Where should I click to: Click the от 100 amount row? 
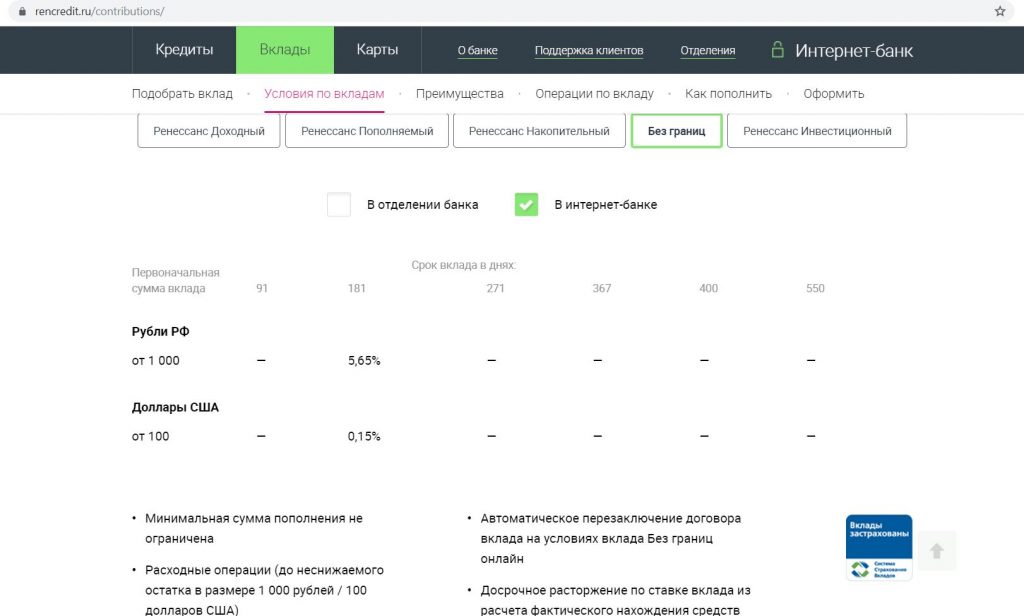point(150,436)
